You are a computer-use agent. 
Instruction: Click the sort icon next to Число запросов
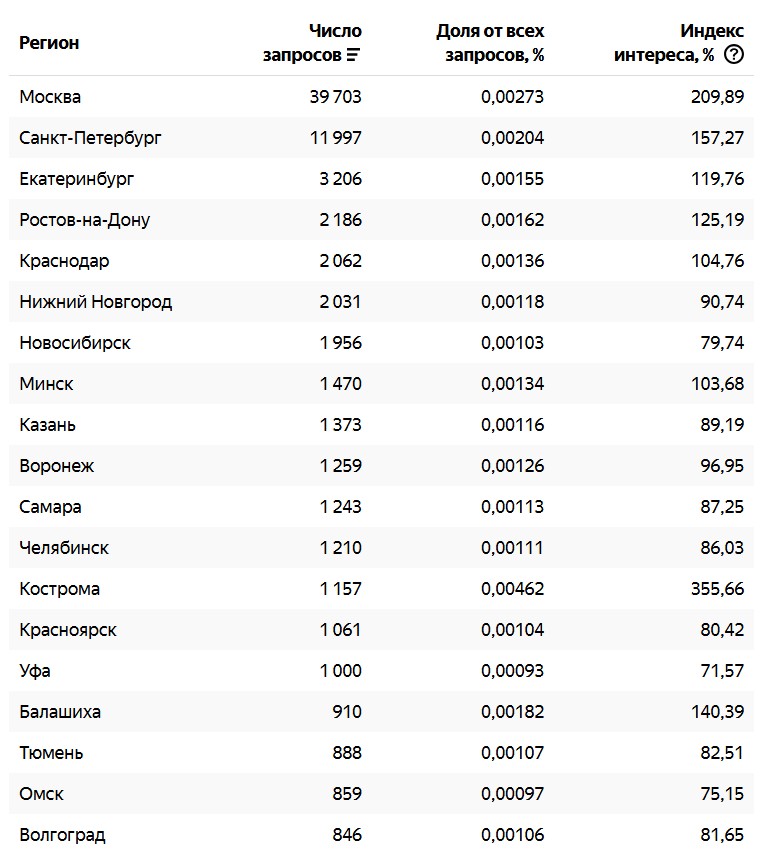pos(353,55)
